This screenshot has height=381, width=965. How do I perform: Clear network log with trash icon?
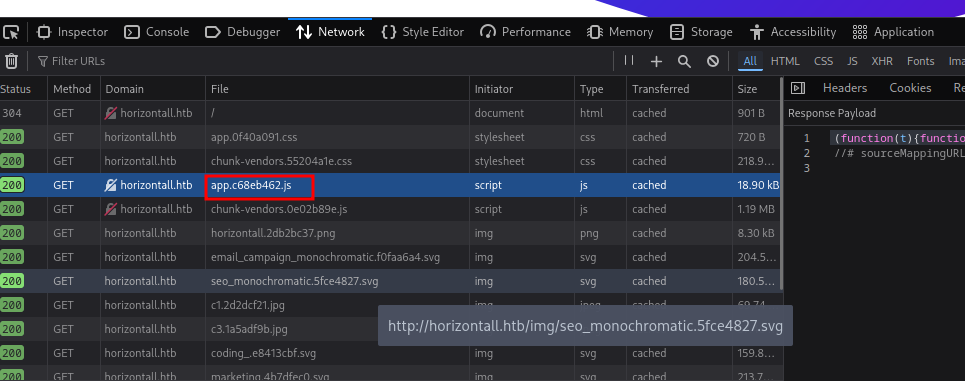click(11, 61)
